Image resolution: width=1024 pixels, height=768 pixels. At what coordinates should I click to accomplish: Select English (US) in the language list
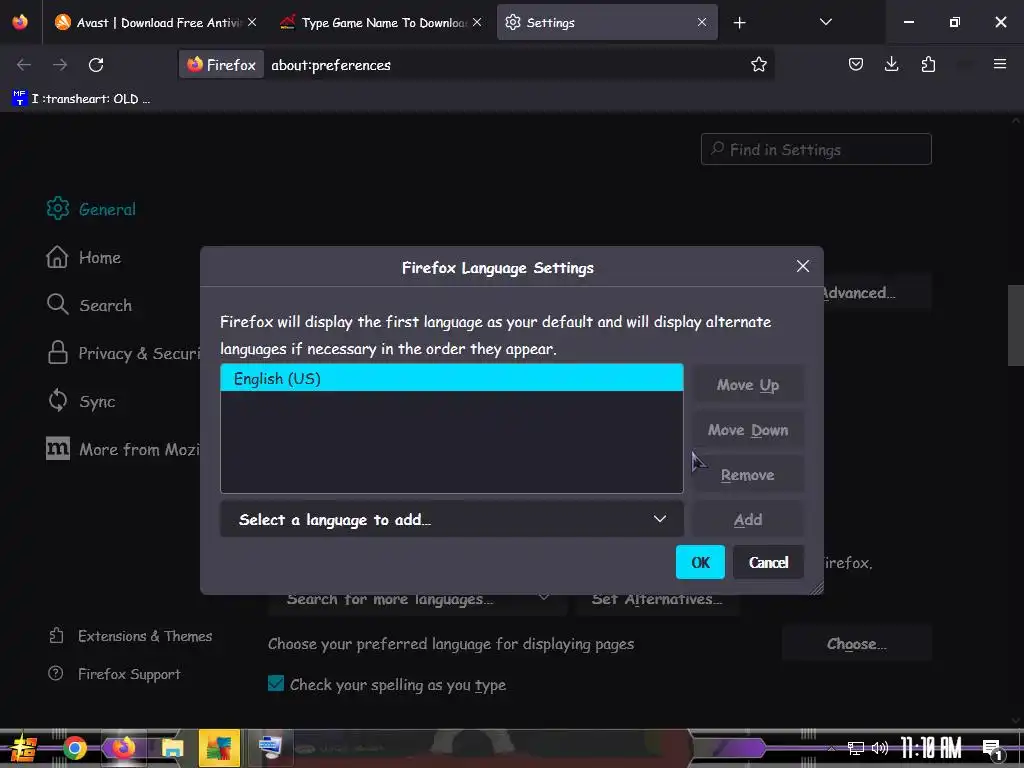pos(452,379)
